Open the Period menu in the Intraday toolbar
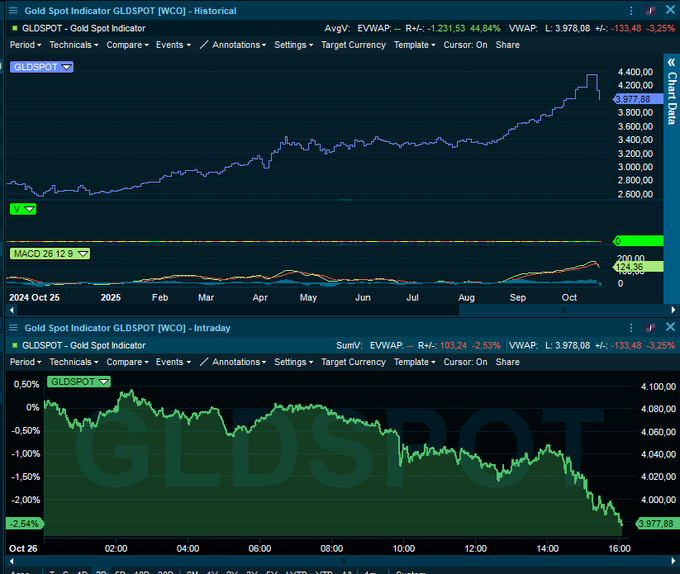The image size is (680, 574). point(26,362)
